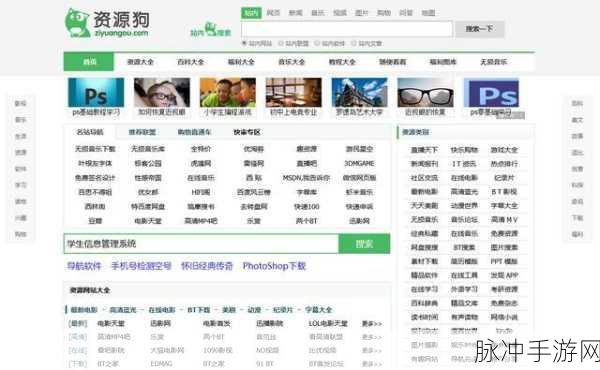Open the 迅影网 link in movie list
This screenshot has width=600, height=370.
[x=160, y=324]
